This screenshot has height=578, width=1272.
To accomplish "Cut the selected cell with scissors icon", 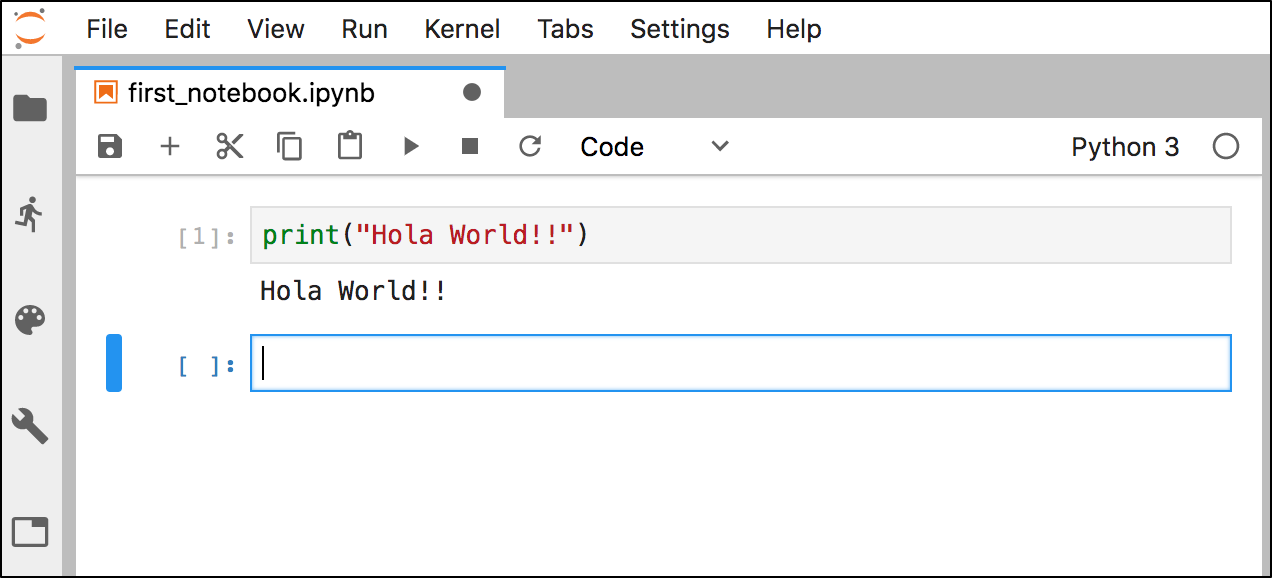I will pyautogui.click(x=229, y=146).
